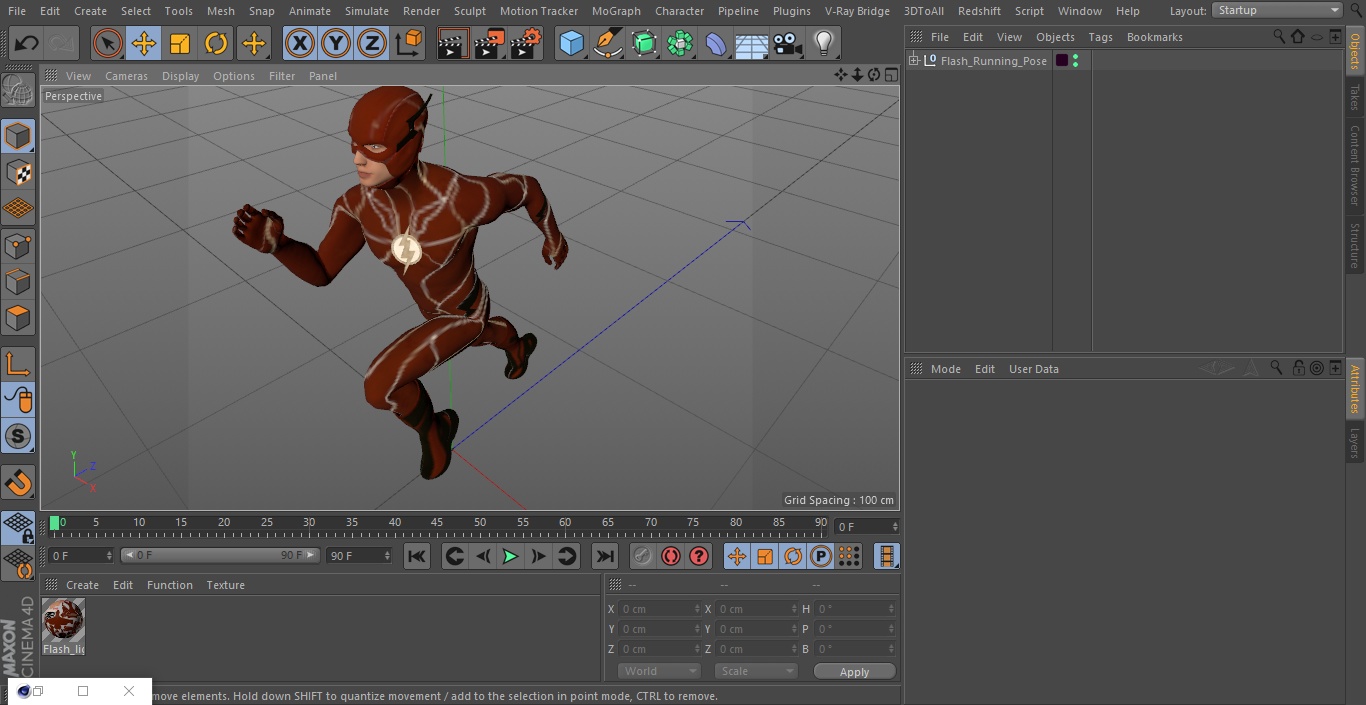Open Edit Render Settings icon
1366x705 pixels.
(526, 43)
